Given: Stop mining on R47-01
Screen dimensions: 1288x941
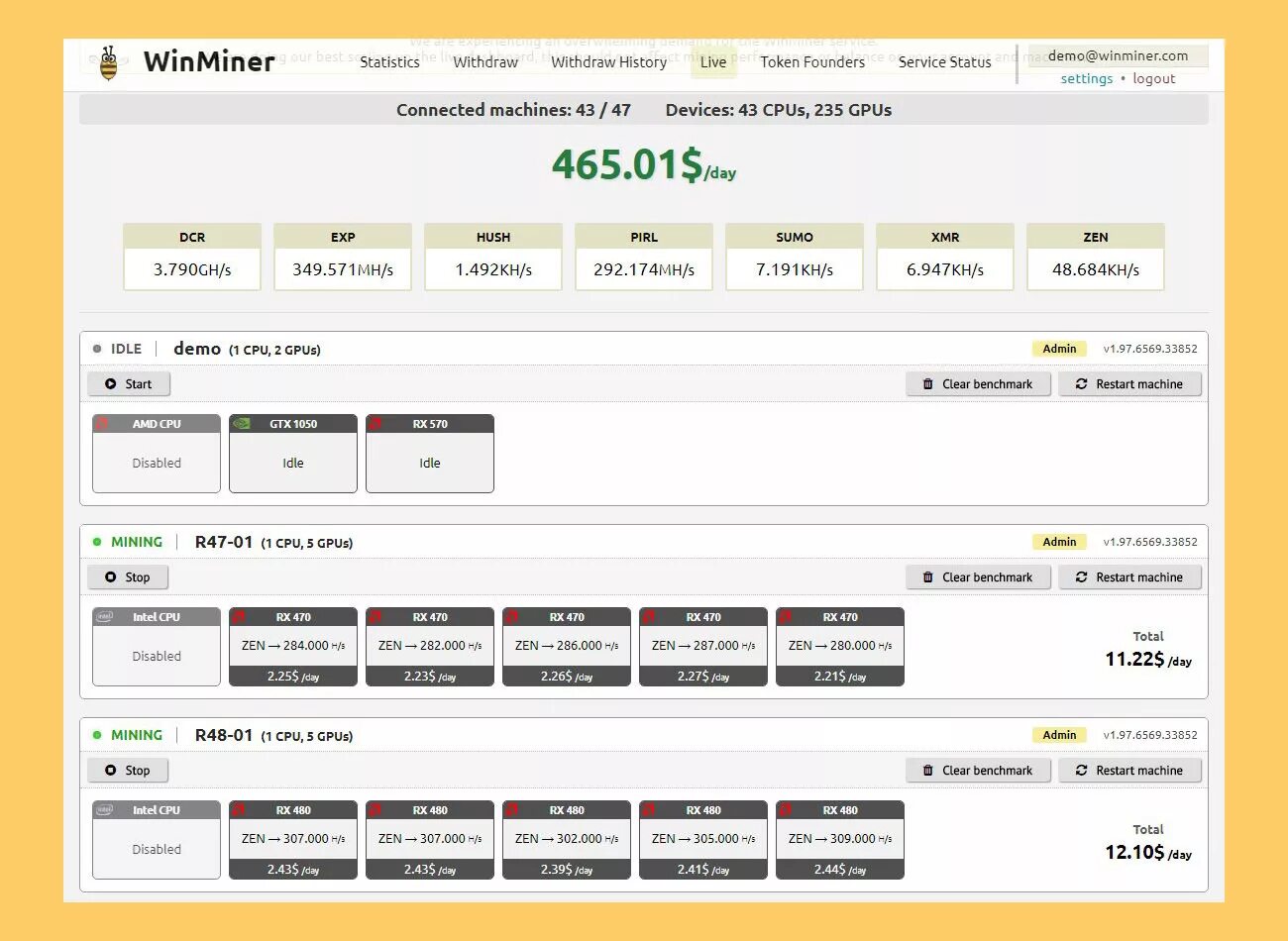Looking at the screenshot, I should [x=128, y=576].
